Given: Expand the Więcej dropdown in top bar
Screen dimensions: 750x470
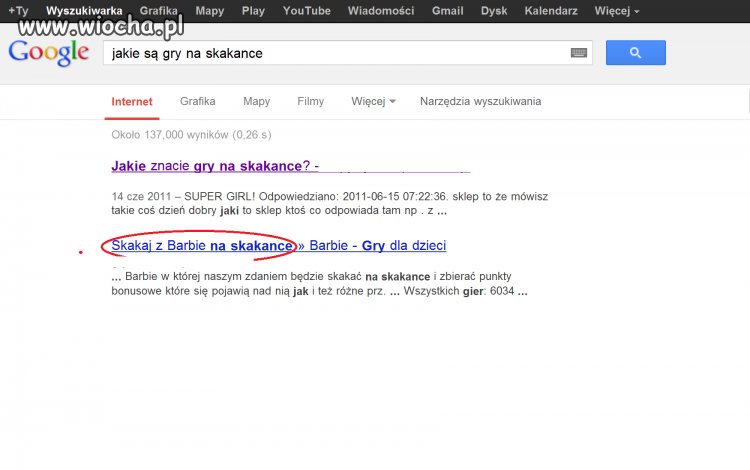Looking at the screenshot, I should click(x=617, y=11).
